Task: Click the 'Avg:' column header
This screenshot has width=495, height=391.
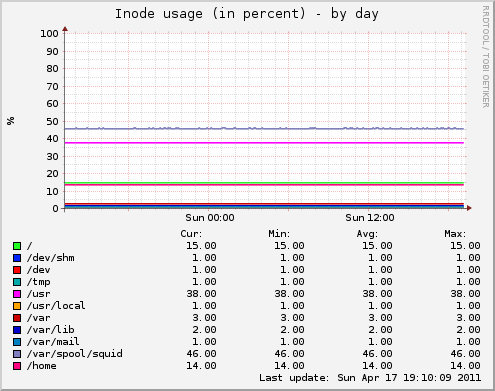Action: (x=367, y=234)
